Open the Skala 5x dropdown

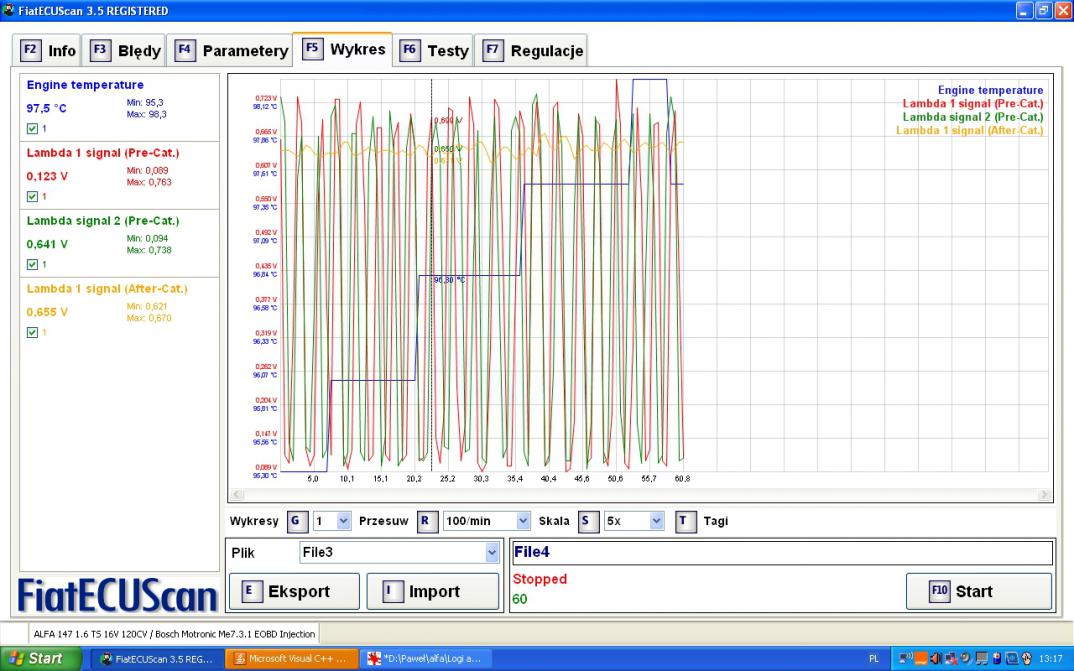coord(656,521)
